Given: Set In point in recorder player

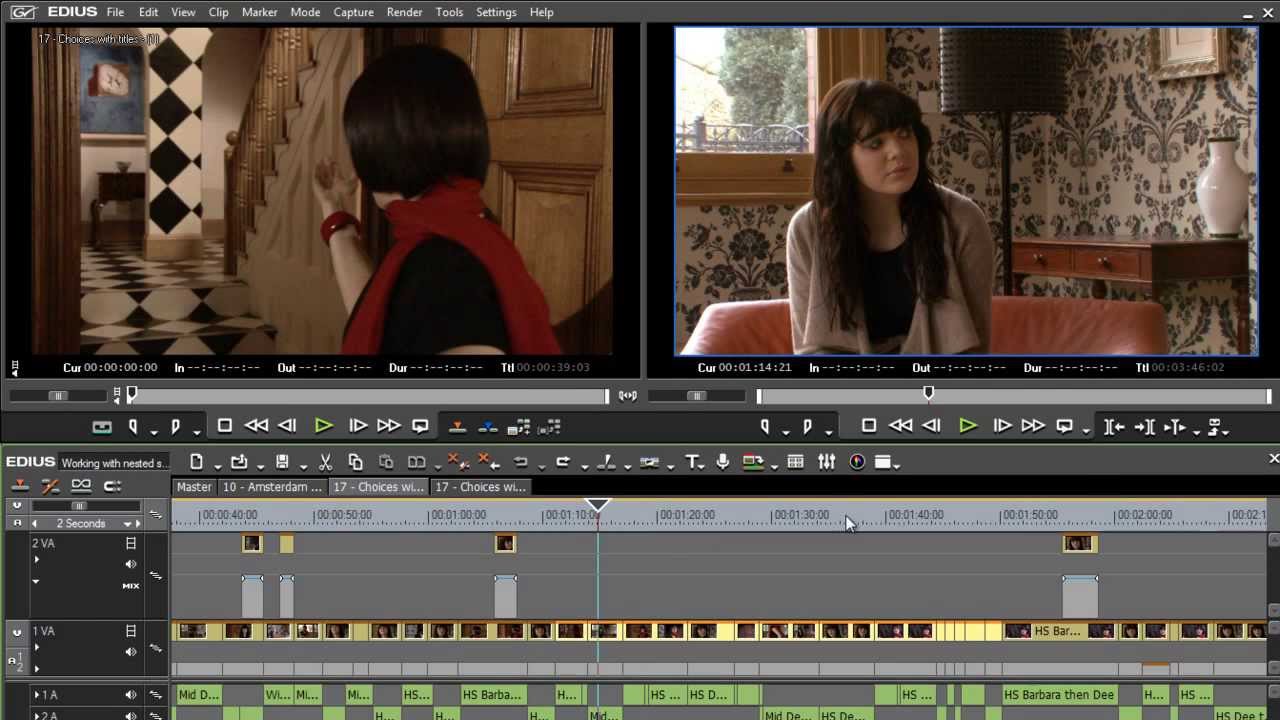Looking at the screenshot, I should pos(765,427).
